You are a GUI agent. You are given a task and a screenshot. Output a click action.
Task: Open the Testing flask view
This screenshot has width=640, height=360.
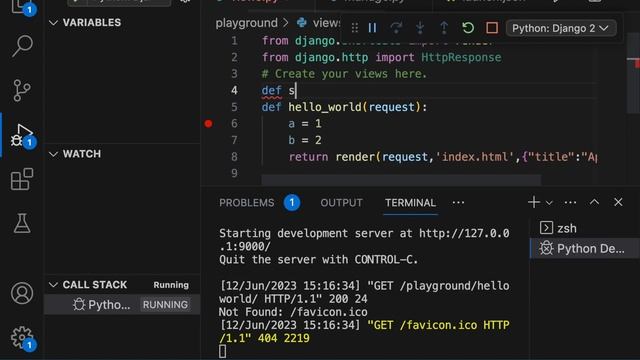[22, 223]
